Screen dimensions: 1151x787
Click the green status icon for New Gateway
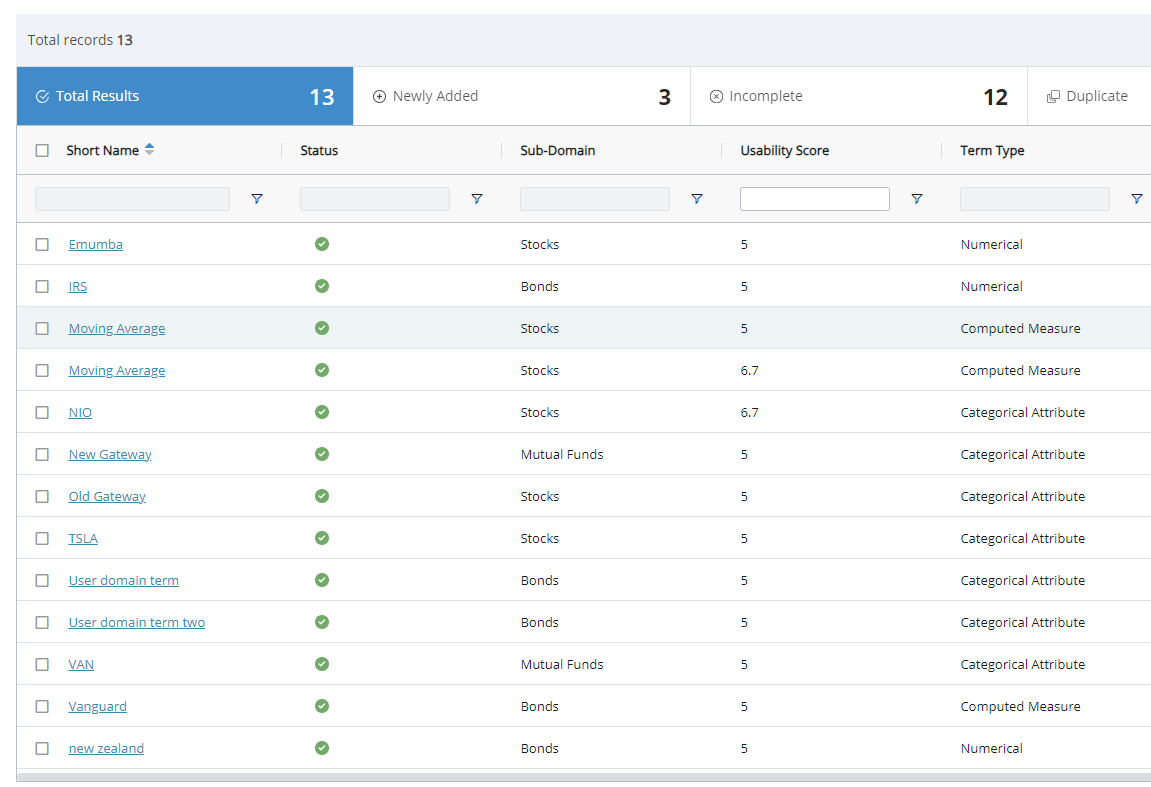click(x=322, y=454)
